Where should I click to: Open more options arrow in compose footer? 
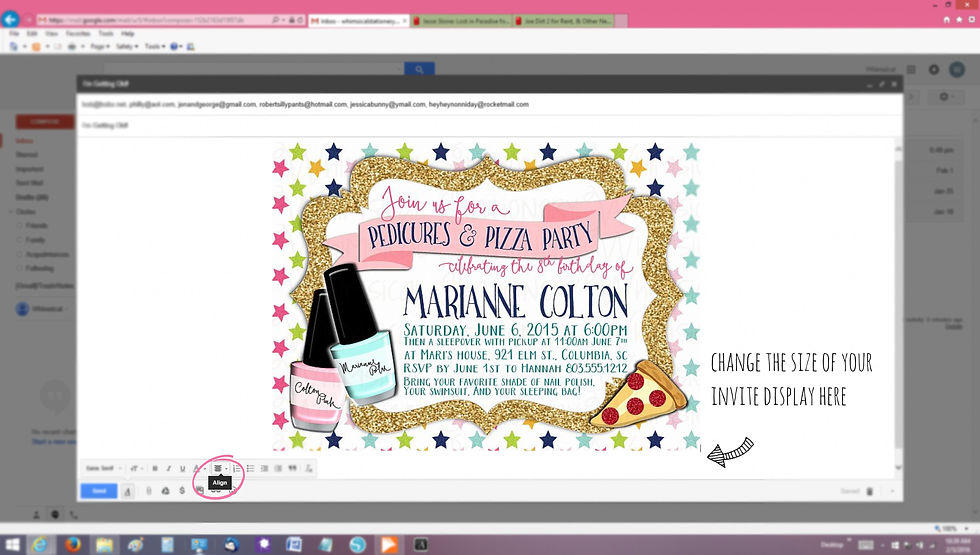point(892,491)
